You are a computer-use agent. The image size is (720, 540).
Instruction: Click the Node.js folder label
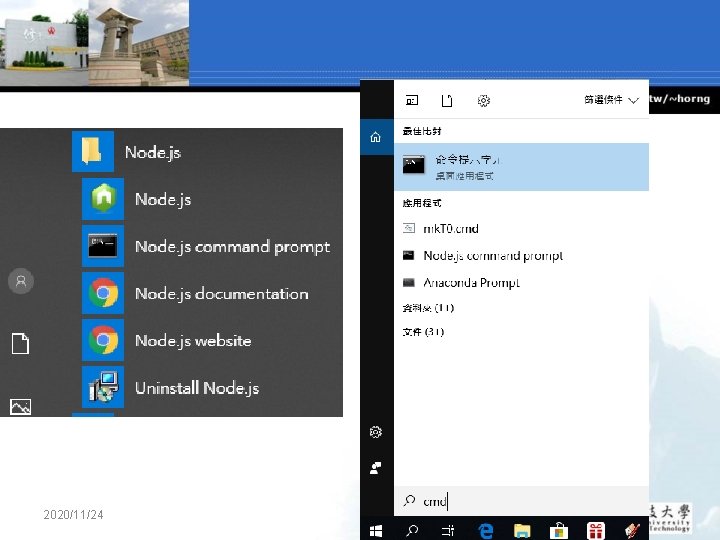[153, 152]
